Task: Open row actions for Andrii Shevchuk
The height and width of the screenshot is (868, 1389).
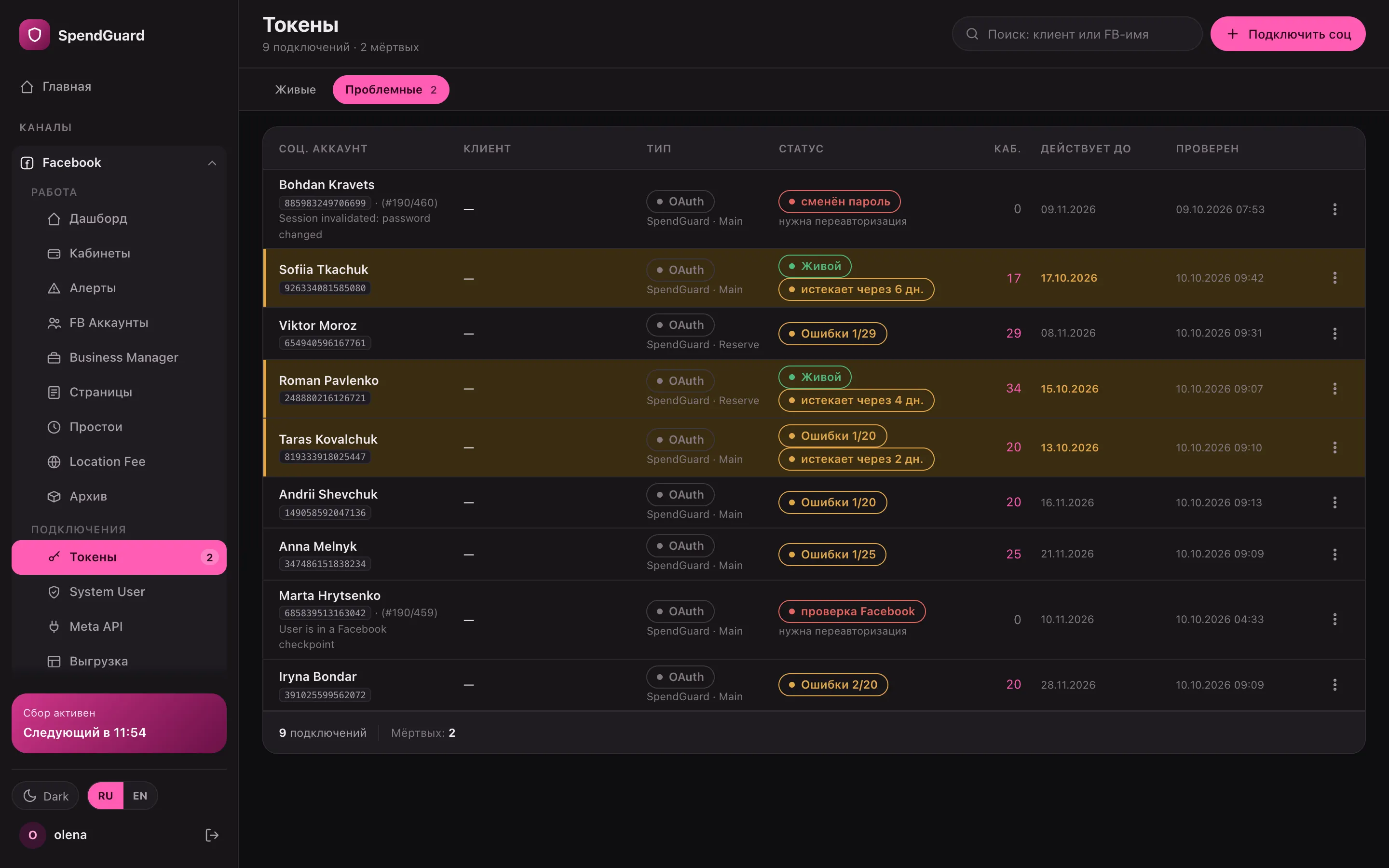Action: click(x=1335, y=502)
